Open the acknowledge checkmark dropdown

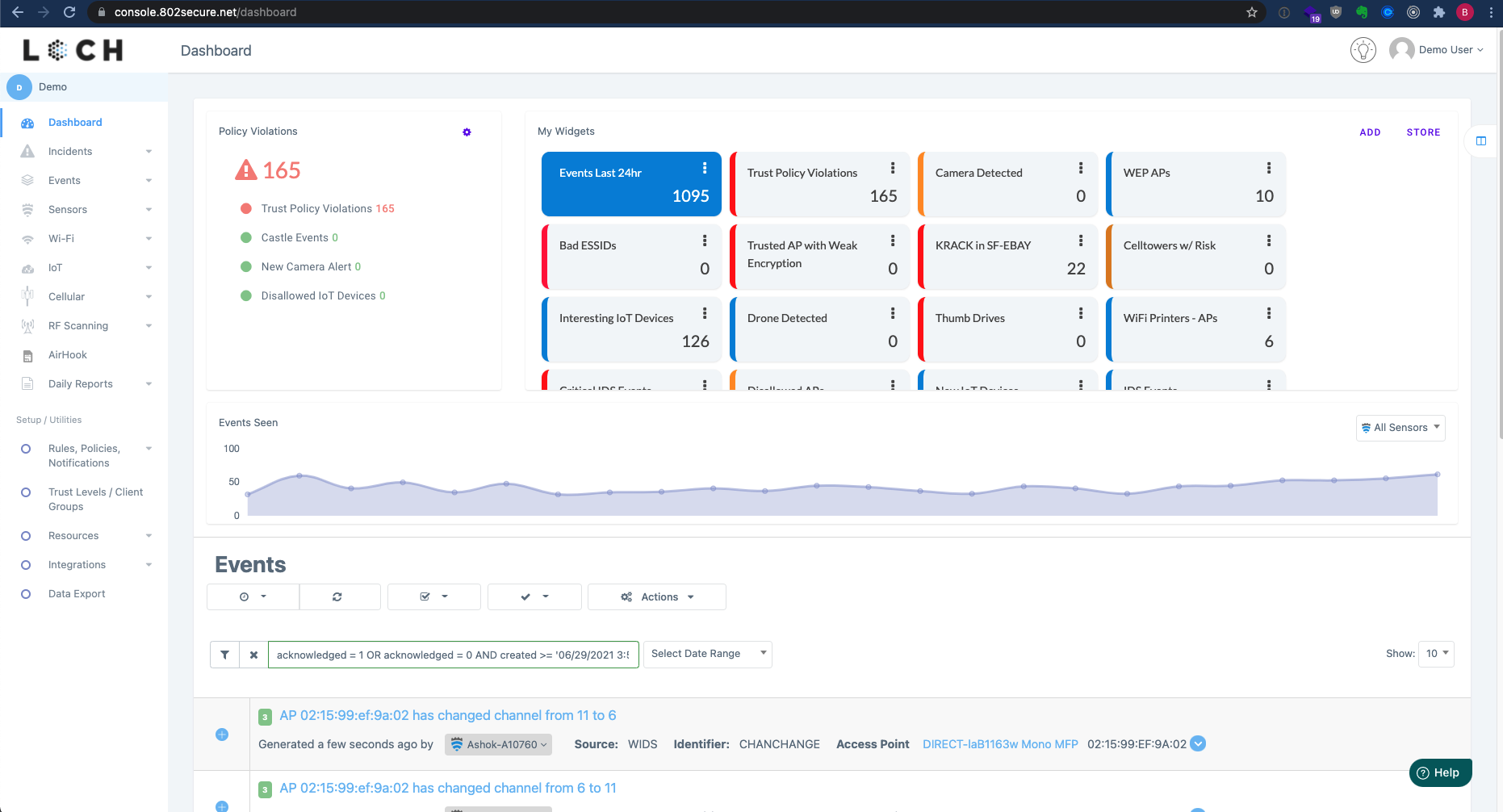(x=534, y=597)
